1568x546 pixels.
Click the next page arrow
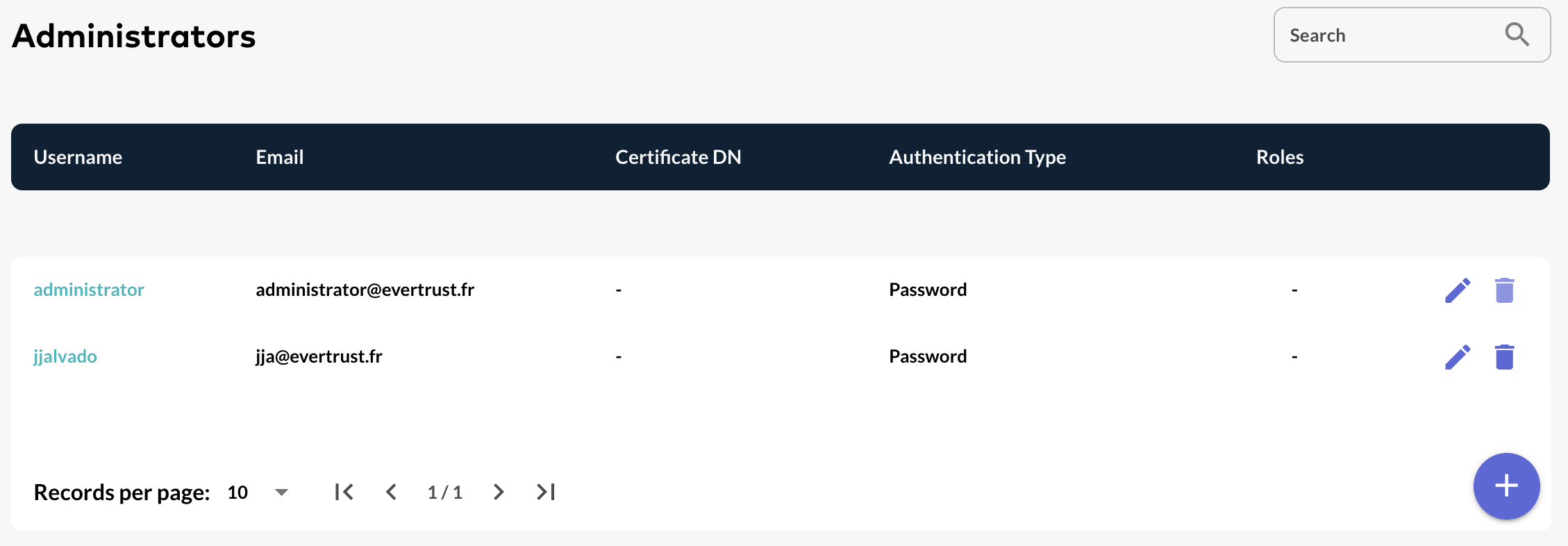(x=498, y=491)
